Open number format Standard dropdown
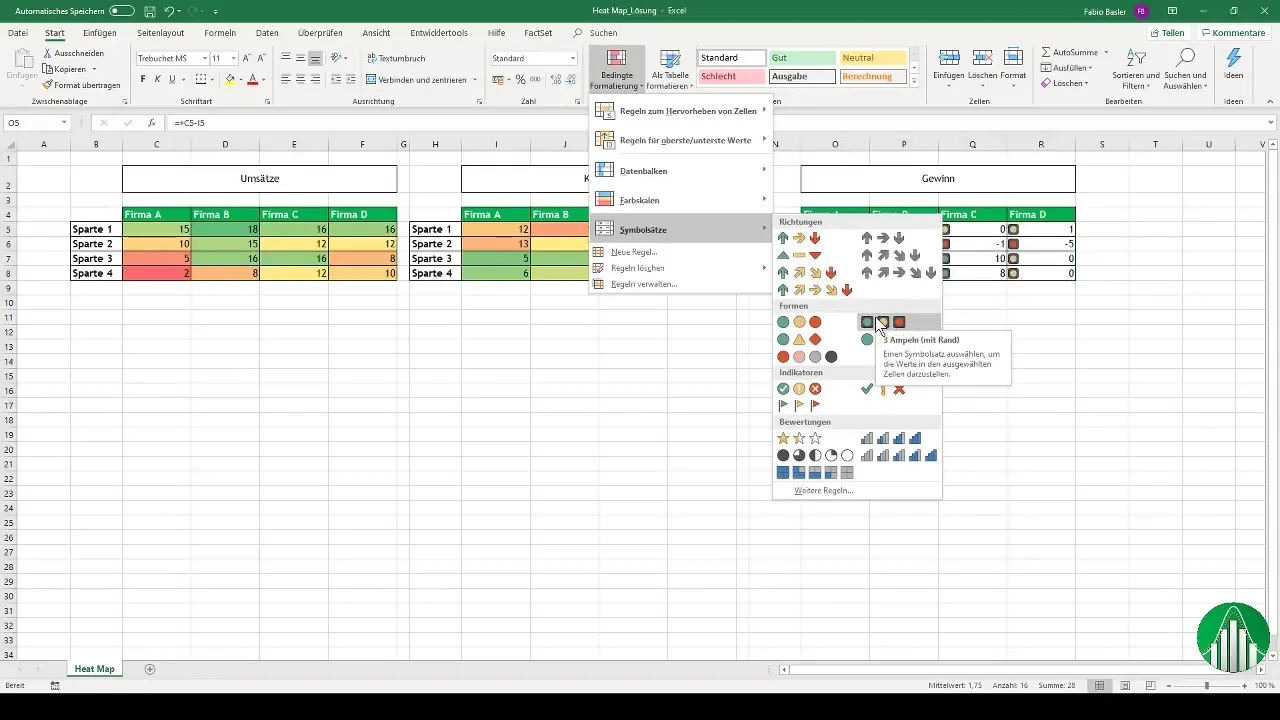The image size is (1280, 720). click(x=573, y=58)
